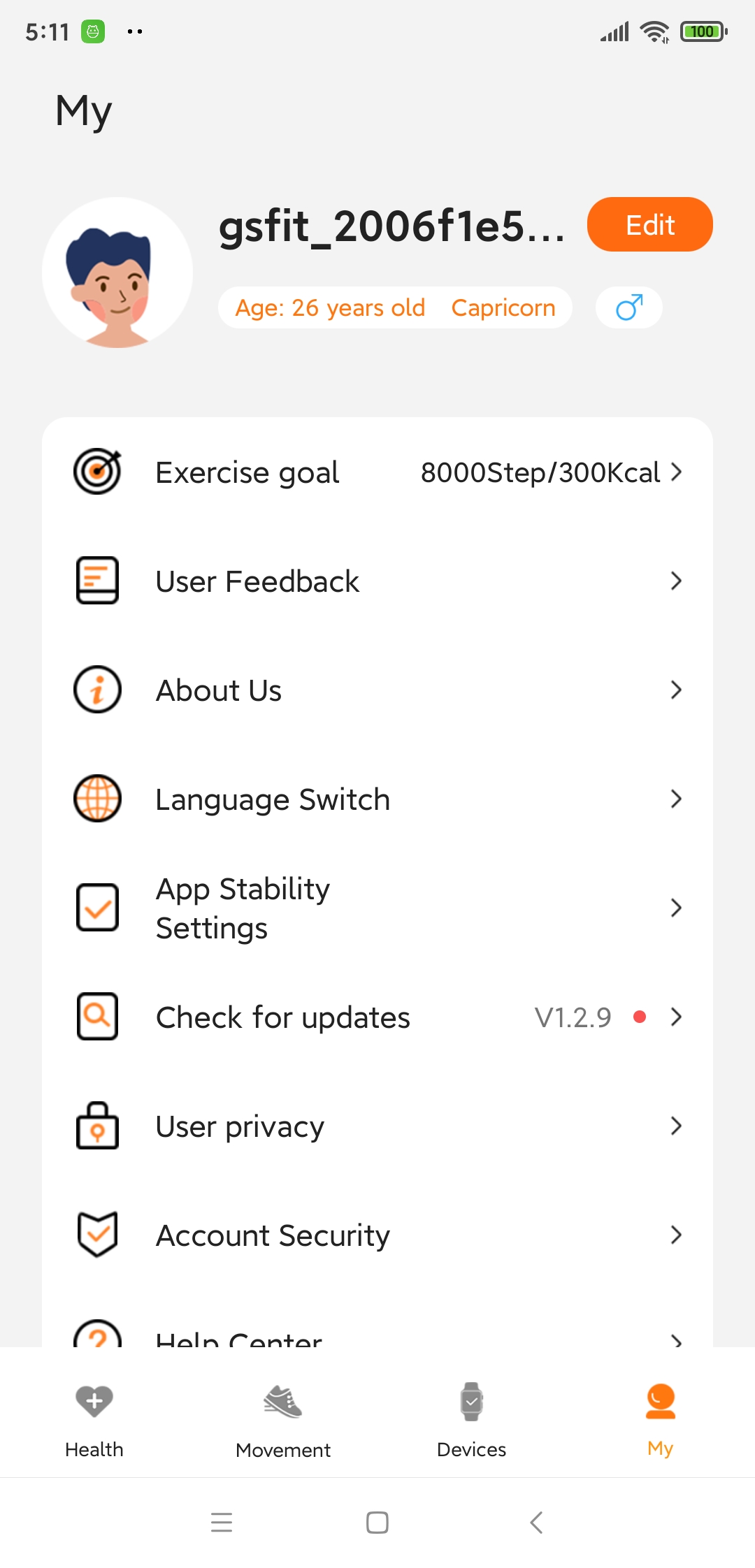Image resolution: width=755 pixels, height=1568 pixels.
Task: Expand Exercise goal using its chevron arrow
Action: coord(675,472)
